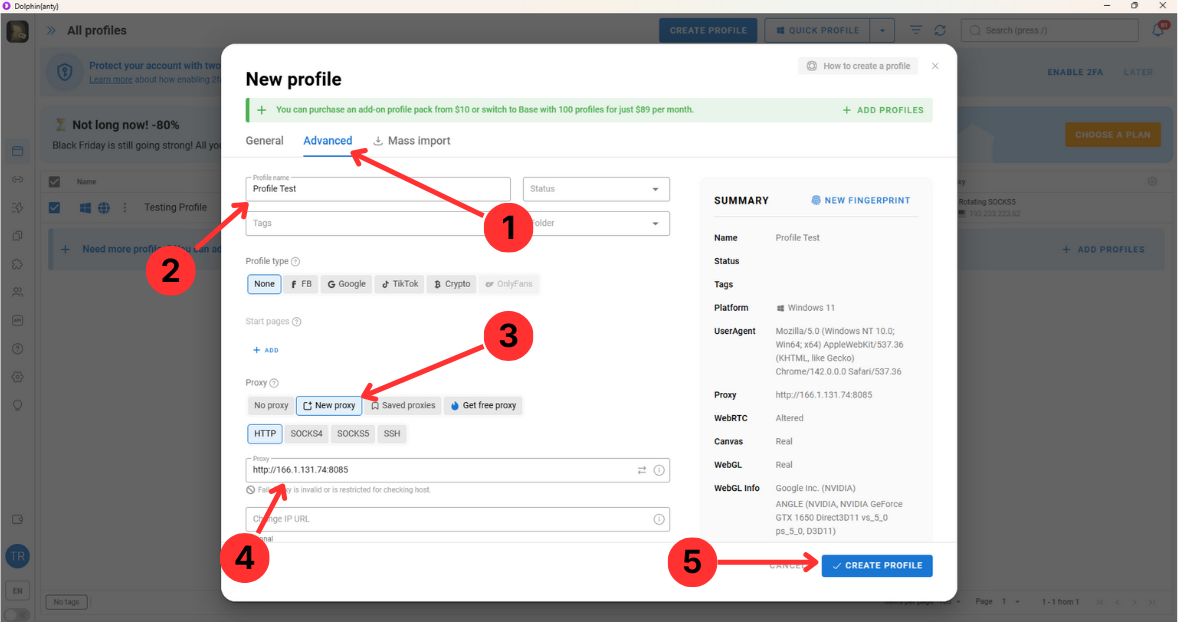
Task: Click Create Profile button in the dialog
Action: pos(877,566)
